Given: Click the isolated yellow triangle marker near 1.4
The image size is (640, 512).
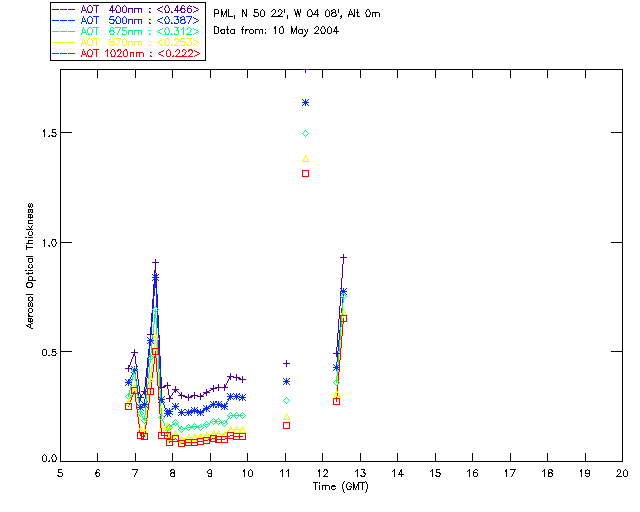Looking at the screenshot, I should coord(305,159).
